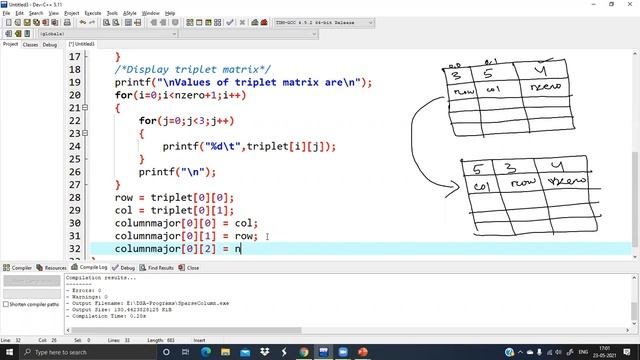
Task: Open the Compiler bottom panel tab
Action: (18, 268)
